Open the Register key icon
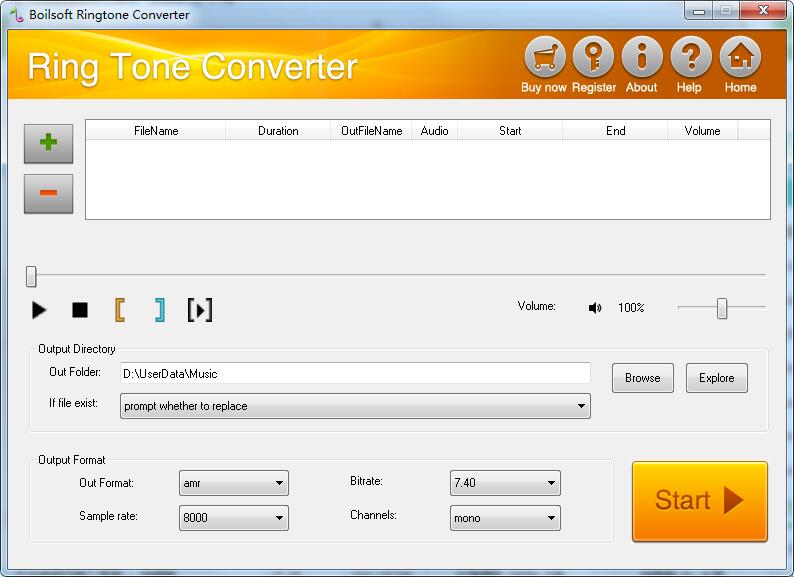This screenshot has height=577, width=794. click(593, 57)
